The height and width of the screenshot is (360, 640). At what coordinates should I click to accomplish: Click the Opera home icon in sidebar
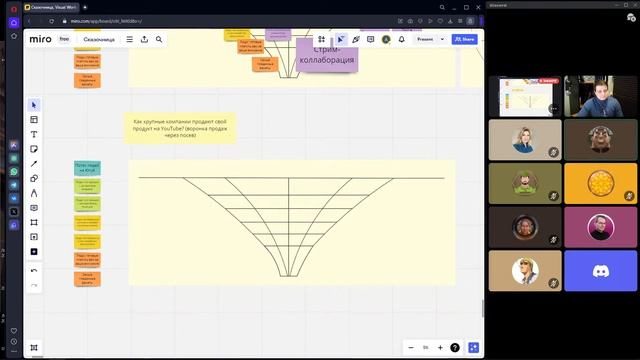pyautogui.click(x=14, y=22)
